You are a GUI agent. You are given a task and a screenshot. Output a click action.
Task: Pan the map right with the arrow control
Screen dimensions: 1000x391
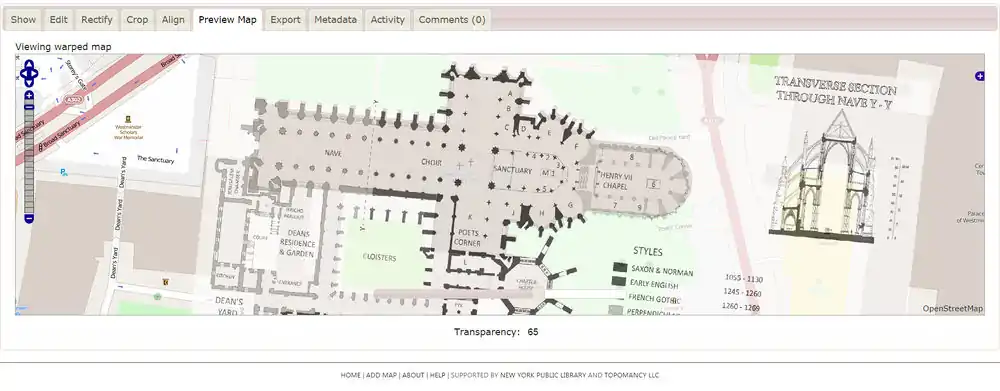[34, 73]
